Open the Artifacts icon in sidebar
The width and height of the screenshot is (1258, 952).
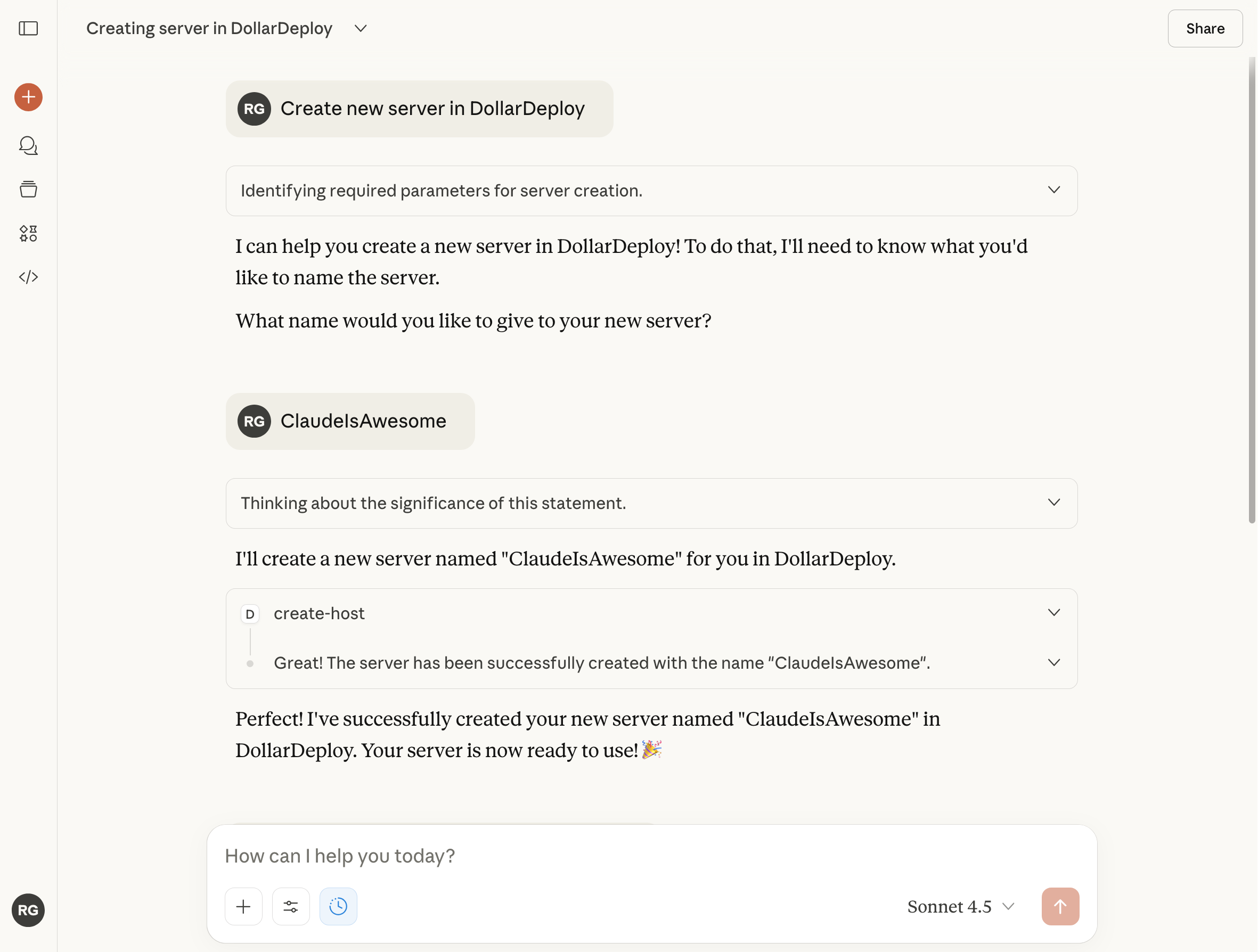[28, 233]
